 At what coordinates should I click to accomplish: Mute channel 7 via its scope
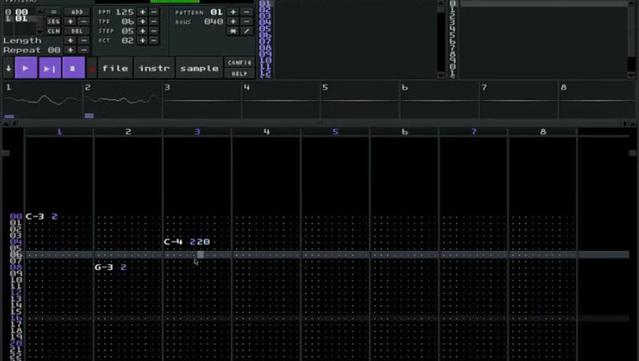point(519,101)
